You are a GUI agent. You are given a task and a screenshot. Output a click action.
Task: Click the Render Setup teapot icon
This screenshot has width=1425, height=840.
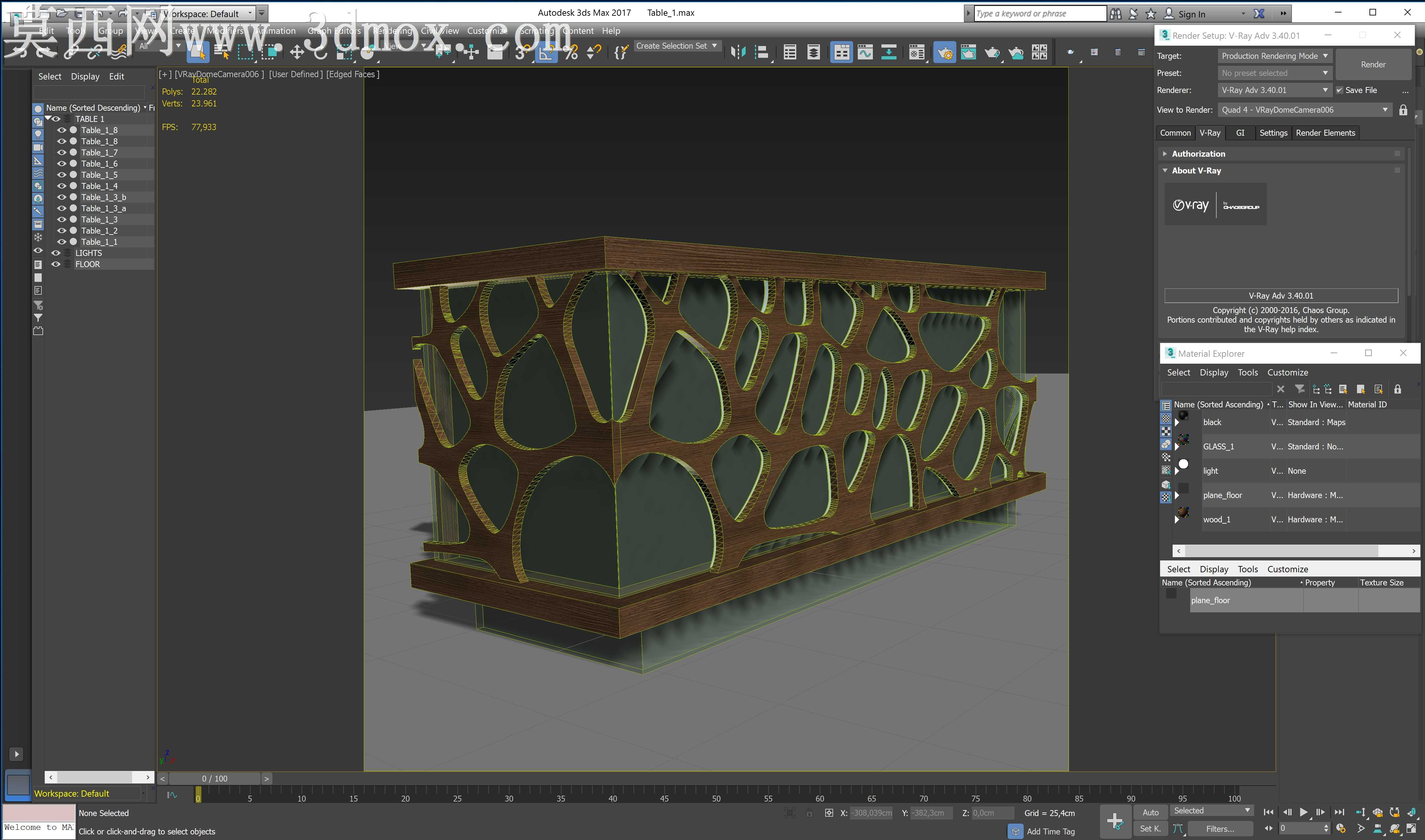(944, 53)
